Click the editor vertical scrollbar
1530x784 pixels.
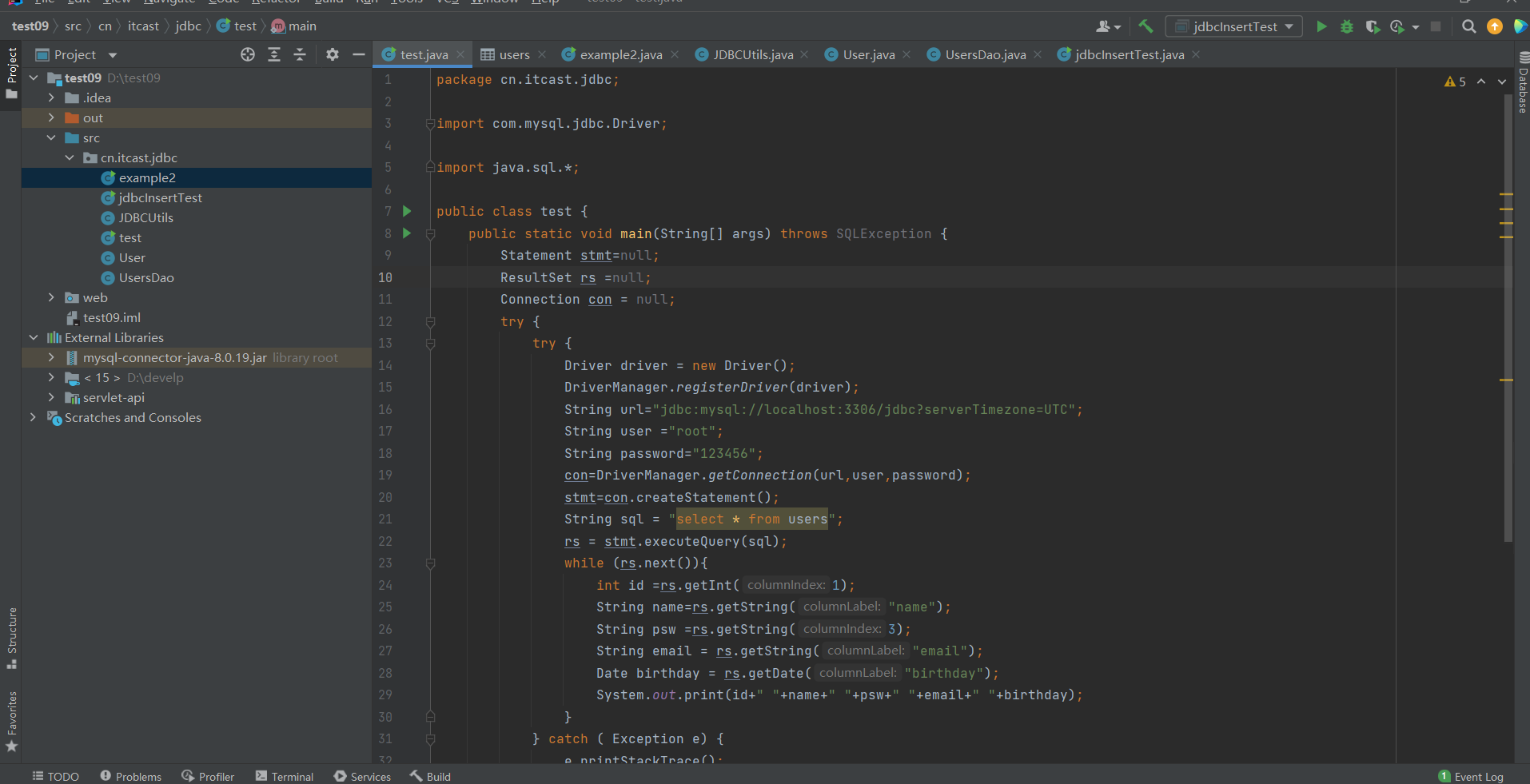[x=1508, y=320]
